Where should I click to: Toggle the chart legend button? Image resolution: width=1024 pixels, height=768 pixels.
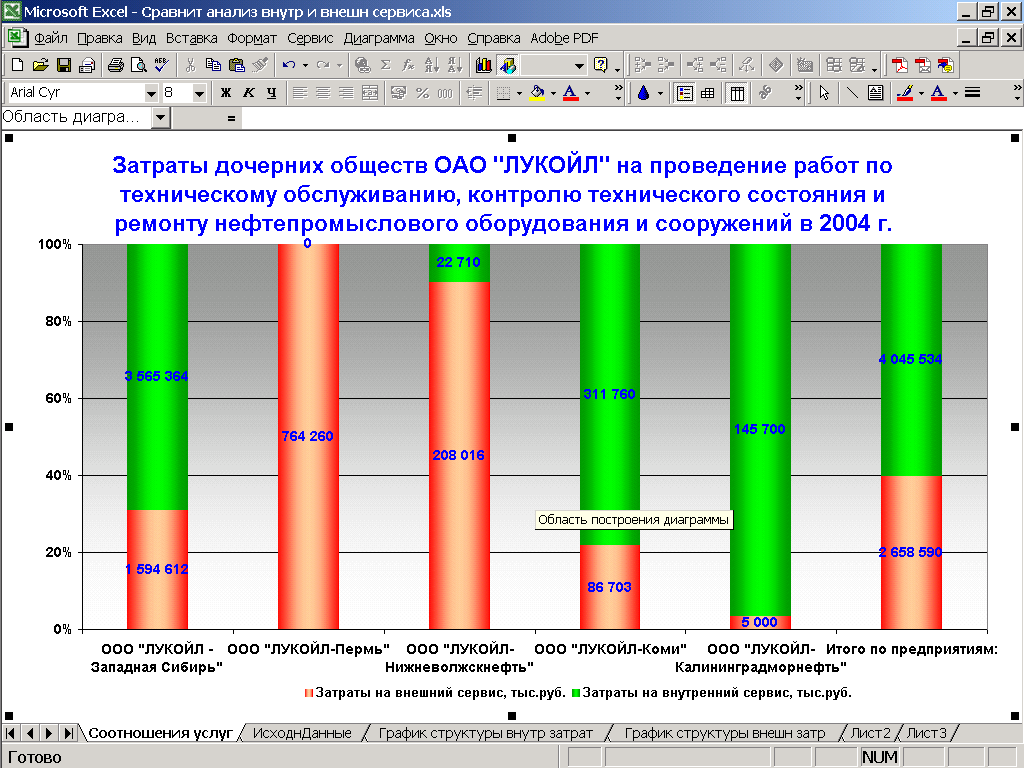[684, 93]
